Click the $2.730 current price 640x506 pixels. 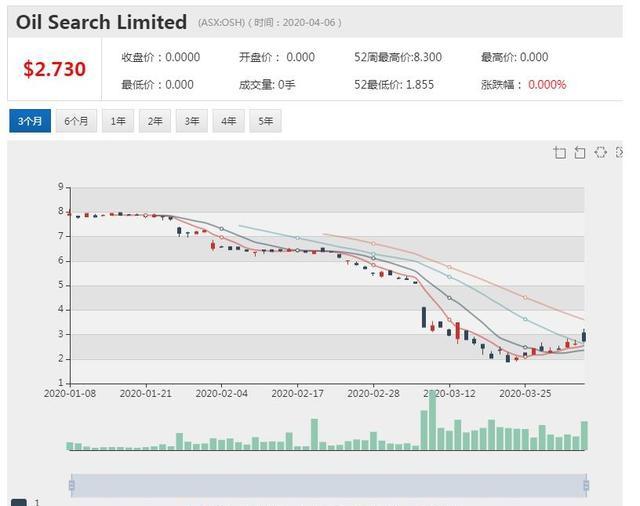(54, 69)
